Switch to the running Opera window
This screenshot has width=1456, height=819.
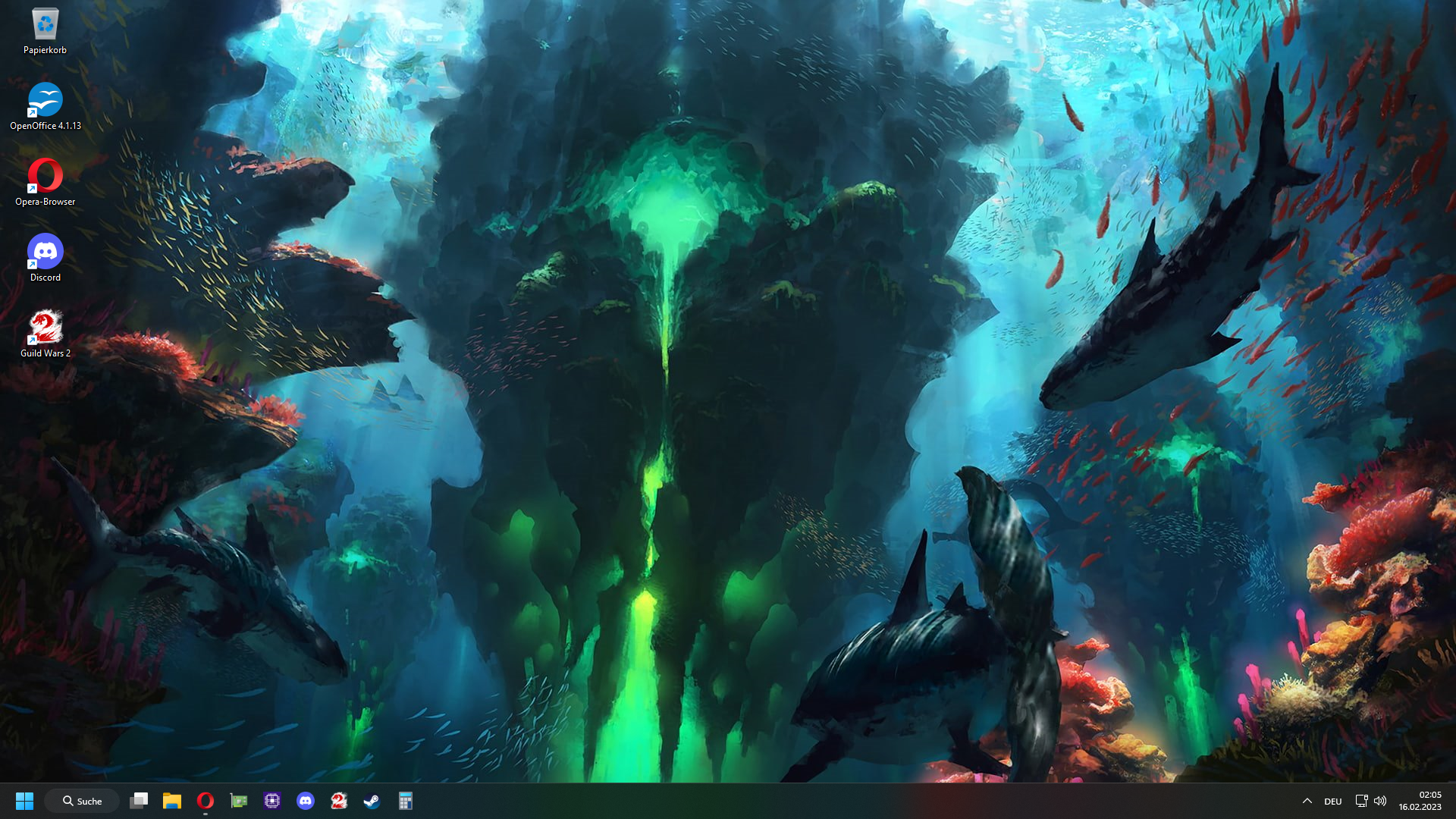205,801
